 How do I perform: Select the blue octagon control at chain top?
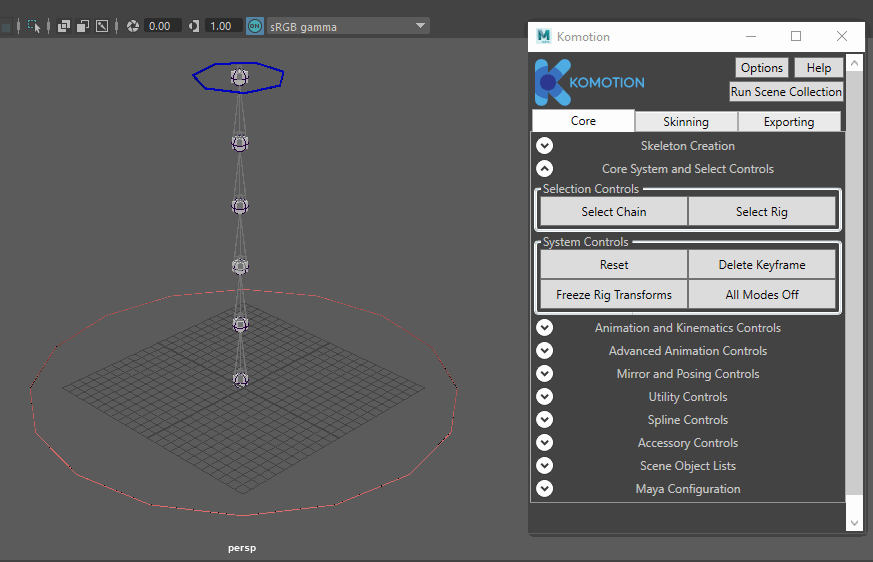pos(238,77)
